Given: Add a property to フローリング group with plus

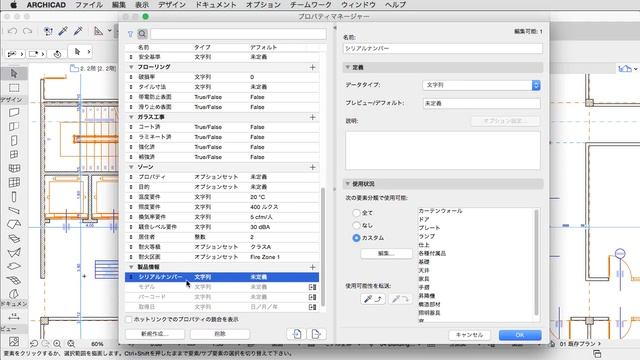Looking at the screenshot, I should 313,67.
